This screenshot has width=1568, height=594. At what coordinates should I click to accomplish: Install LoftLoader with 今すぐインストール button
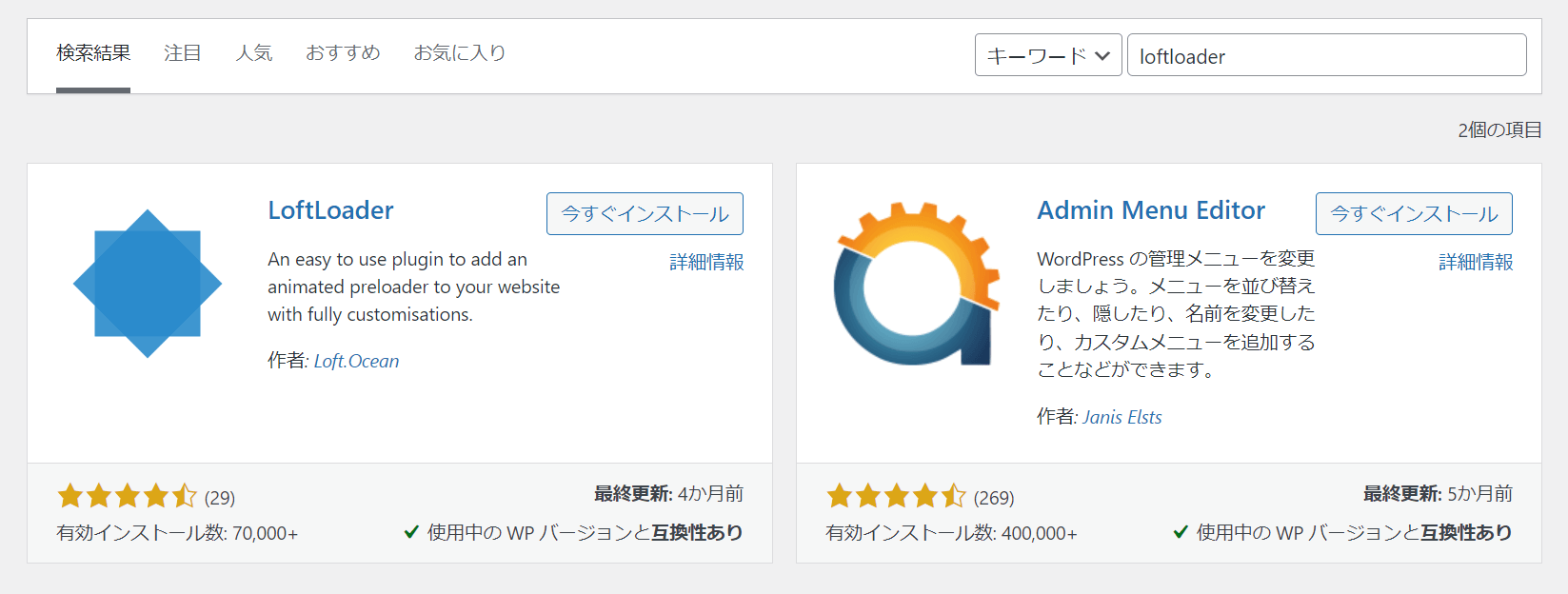click(645, 214)
